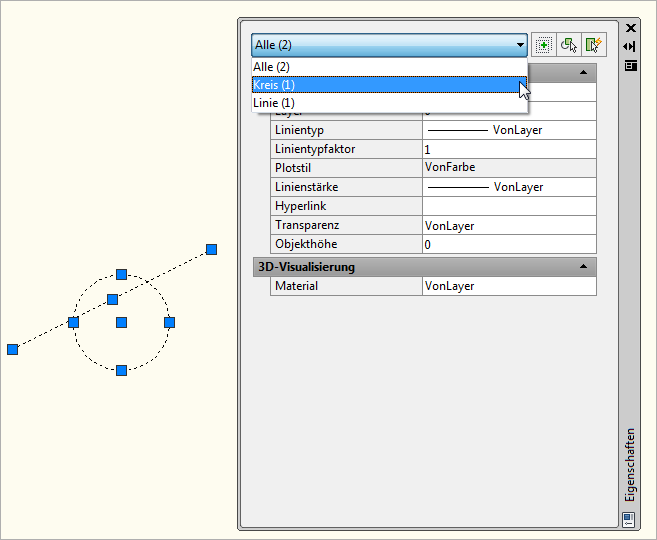Image resolution: width=657 pixels, height=540 pixels.
Task: Toggle auto-hide of the Eigenschaften palette
Action: (630, 46)
